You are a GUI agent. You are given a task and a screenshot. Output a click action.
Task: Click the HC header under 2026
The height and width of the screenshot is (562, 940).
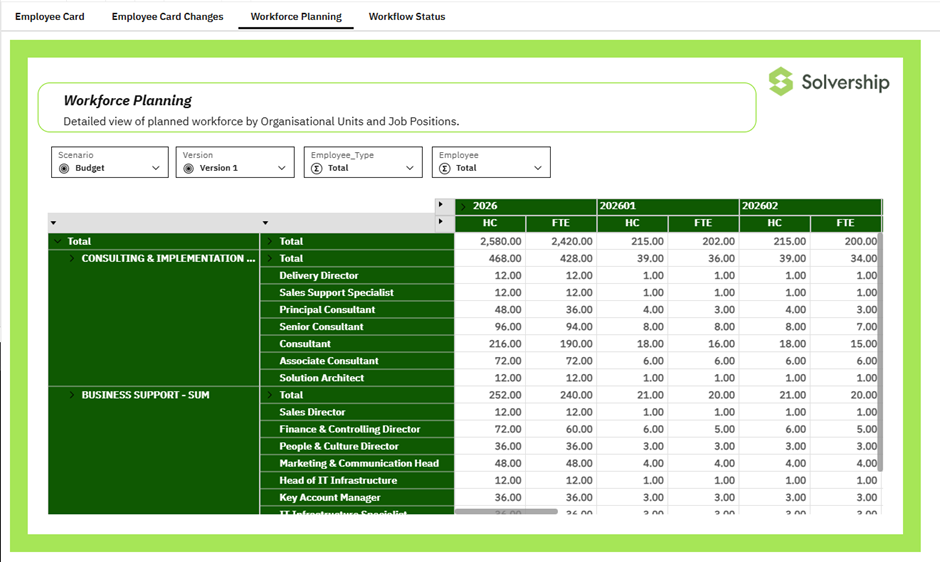pyautogui.click(x=490, y=223)
